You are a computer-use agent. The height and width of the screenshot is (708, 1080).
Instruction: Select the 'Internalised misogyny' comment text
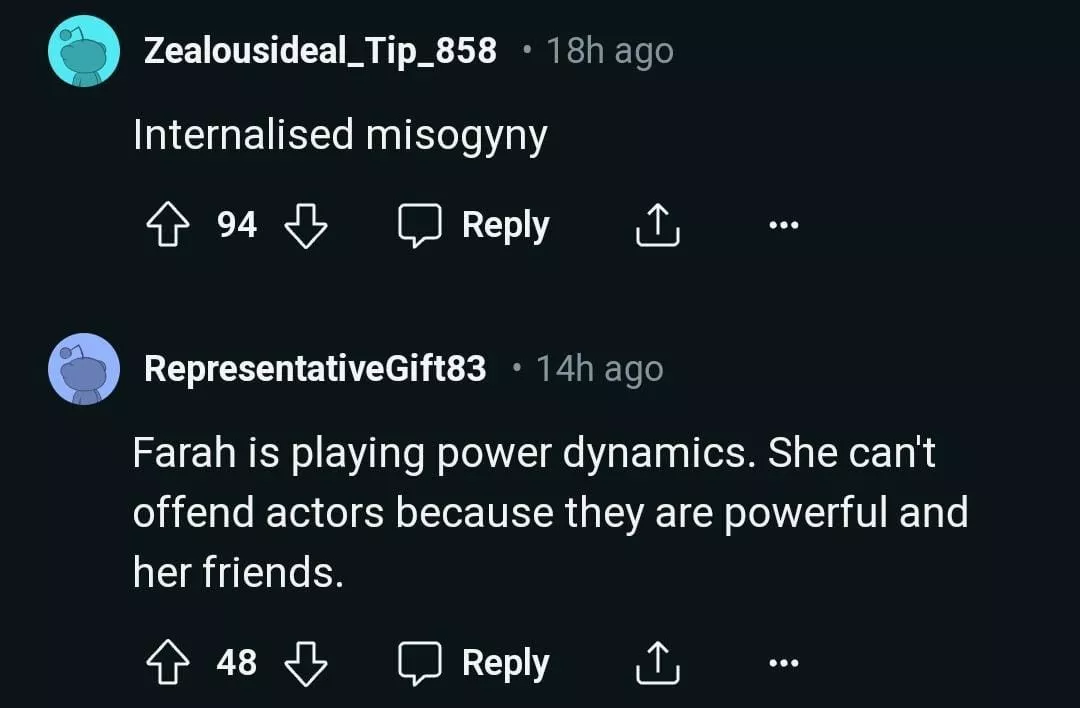pyautogui.click(x=340, y=135)
